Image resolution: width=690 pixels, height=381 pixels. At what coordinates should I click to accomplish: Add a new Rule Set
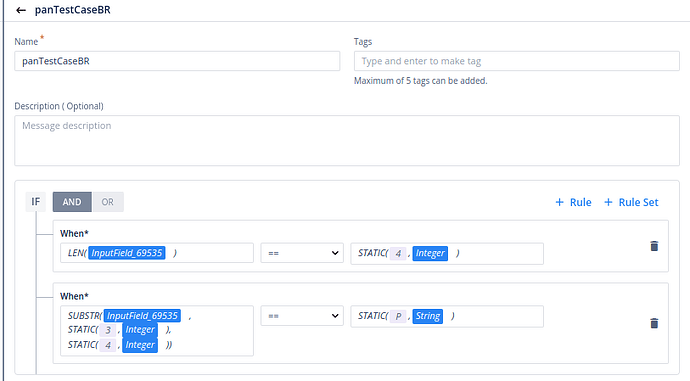point(631,202)
